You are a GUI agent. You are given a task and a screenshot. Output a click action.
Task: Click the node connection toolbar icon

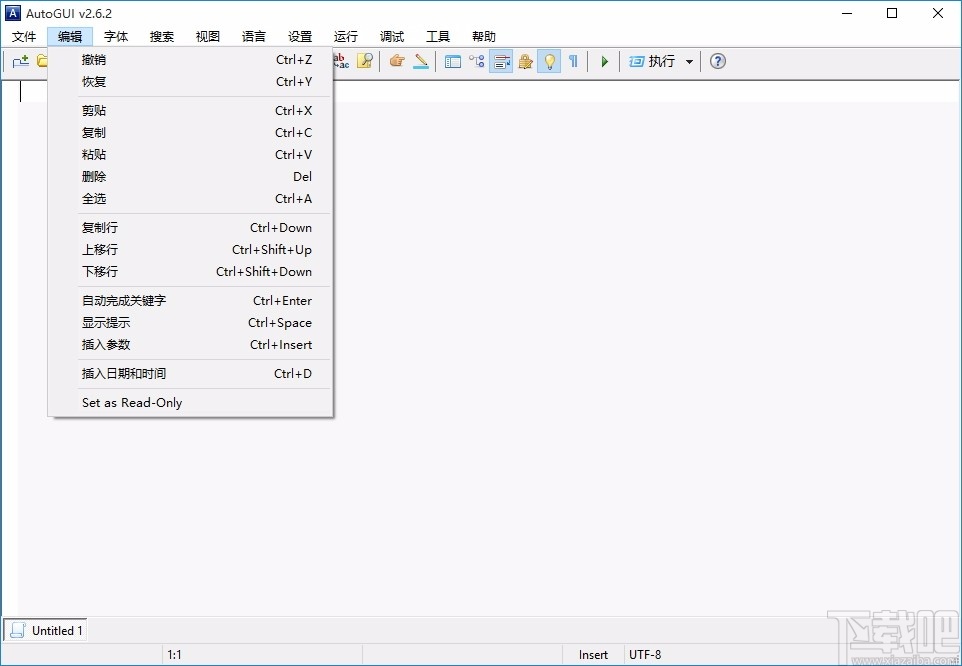[477, 61]
